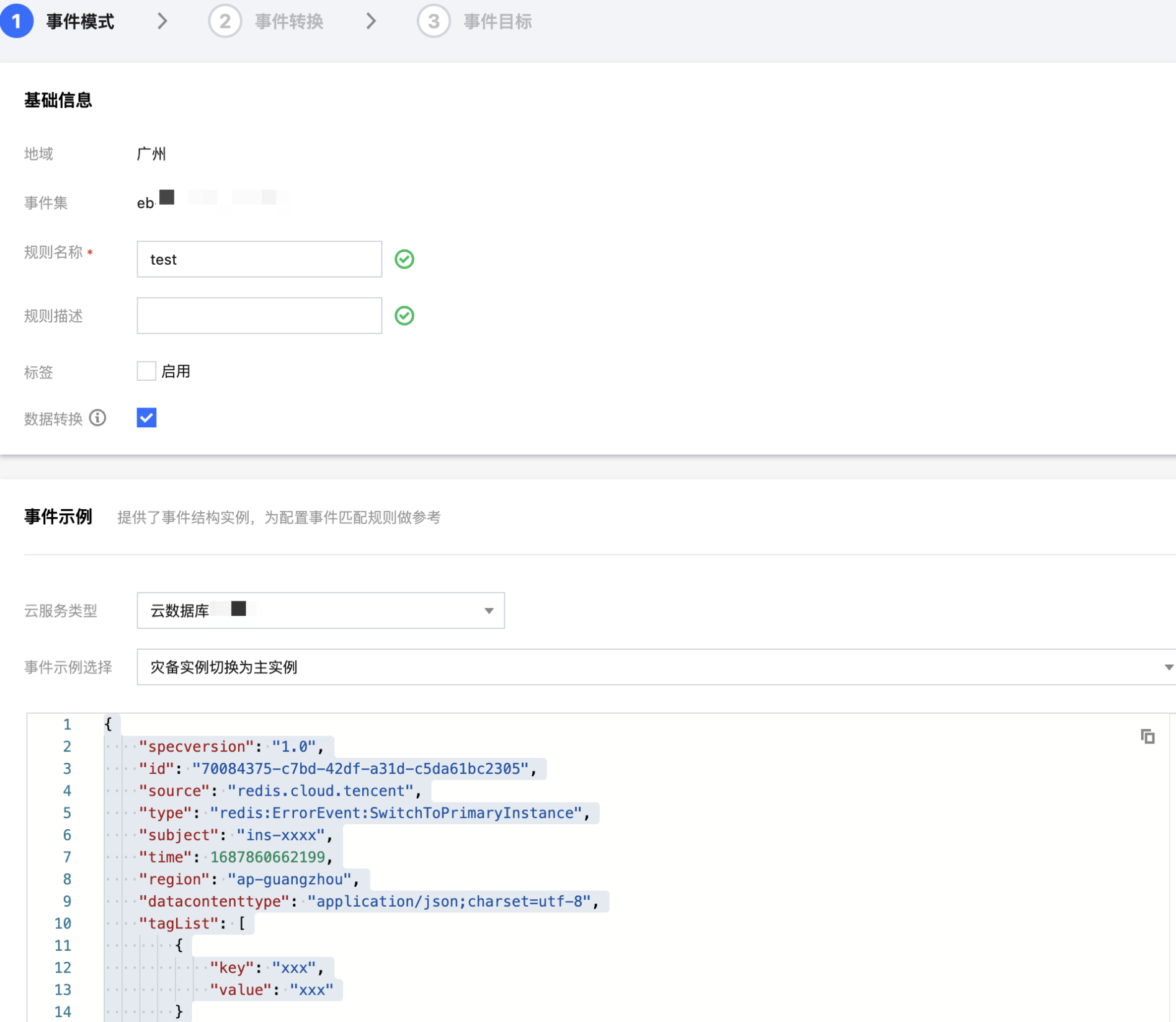Expand the 事件示例选择 dropdown
Image resolution: width=1176 pixels, height=1022 pixels.
tap(654, 667)
